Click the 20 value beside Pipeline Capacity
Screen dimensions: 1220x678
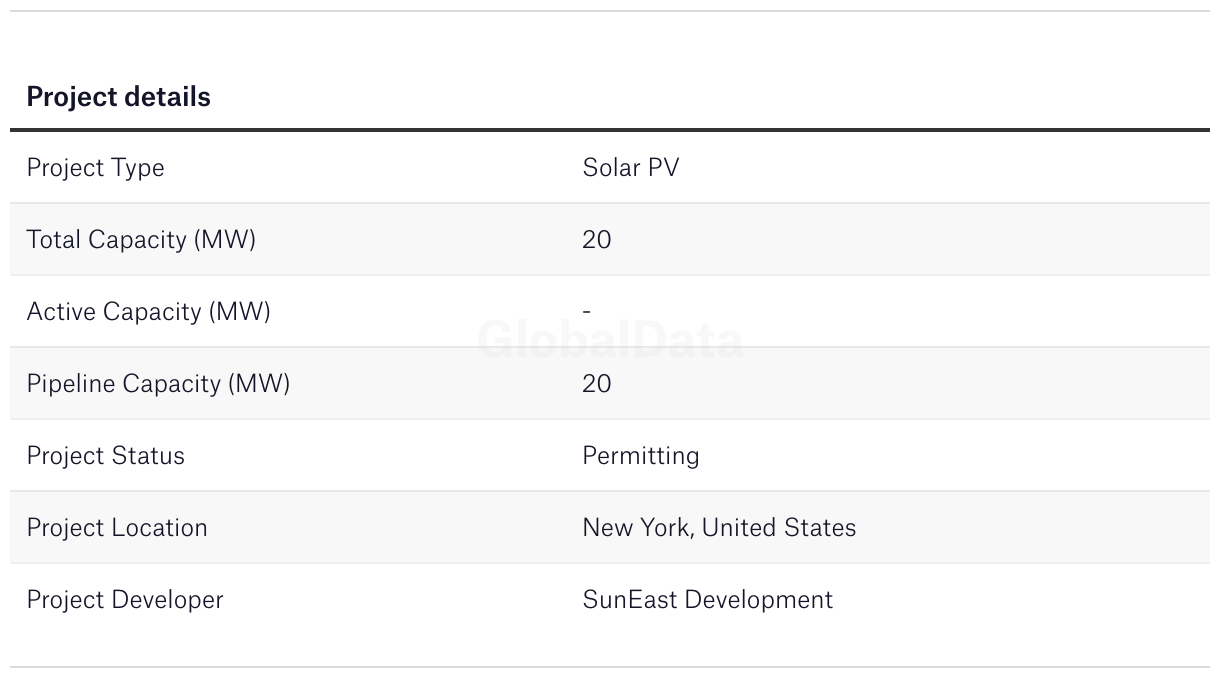(x=596, y=384)
